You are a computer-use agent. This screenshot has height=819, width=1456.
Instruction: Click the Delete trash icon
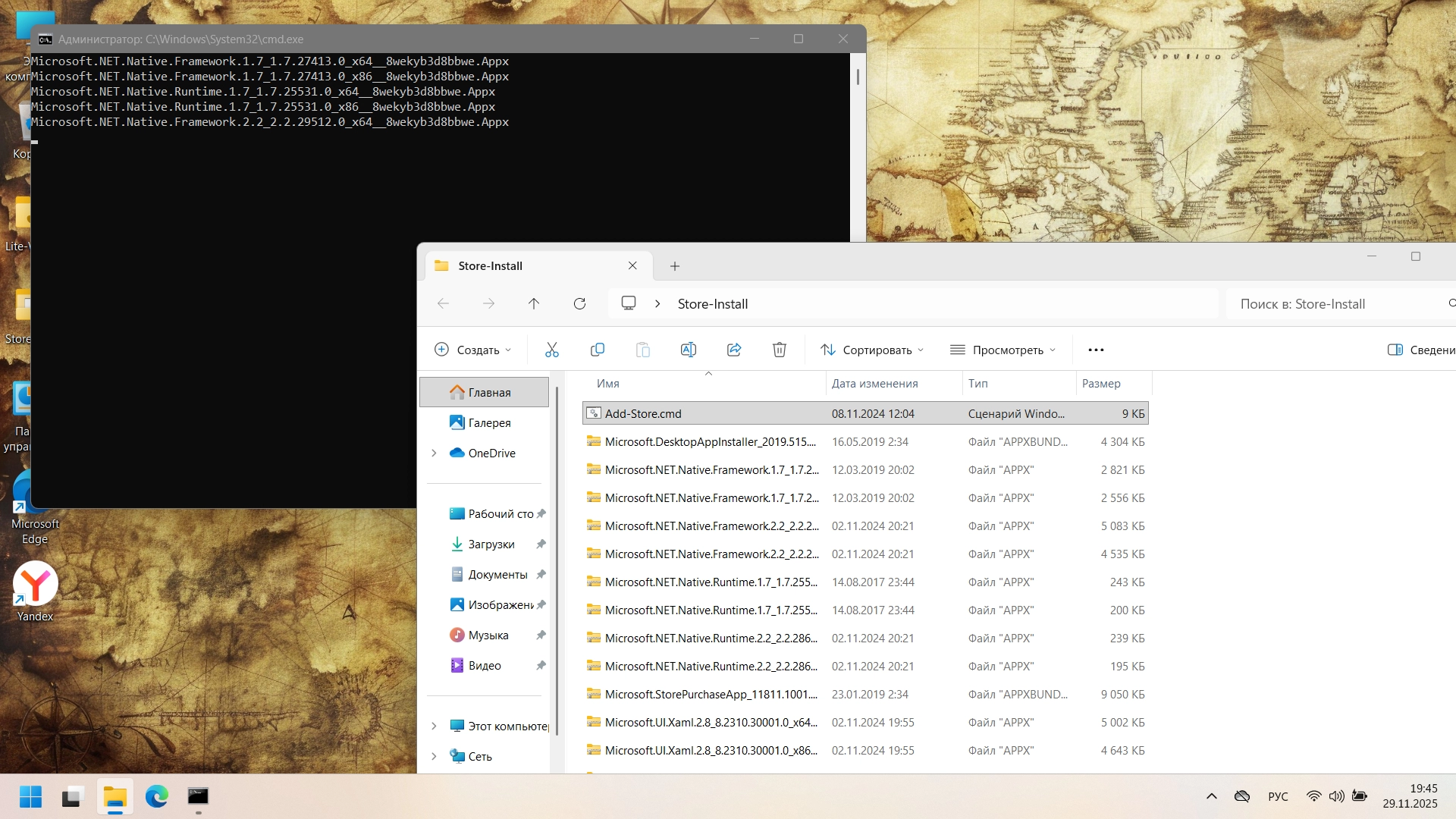[779, 350]
